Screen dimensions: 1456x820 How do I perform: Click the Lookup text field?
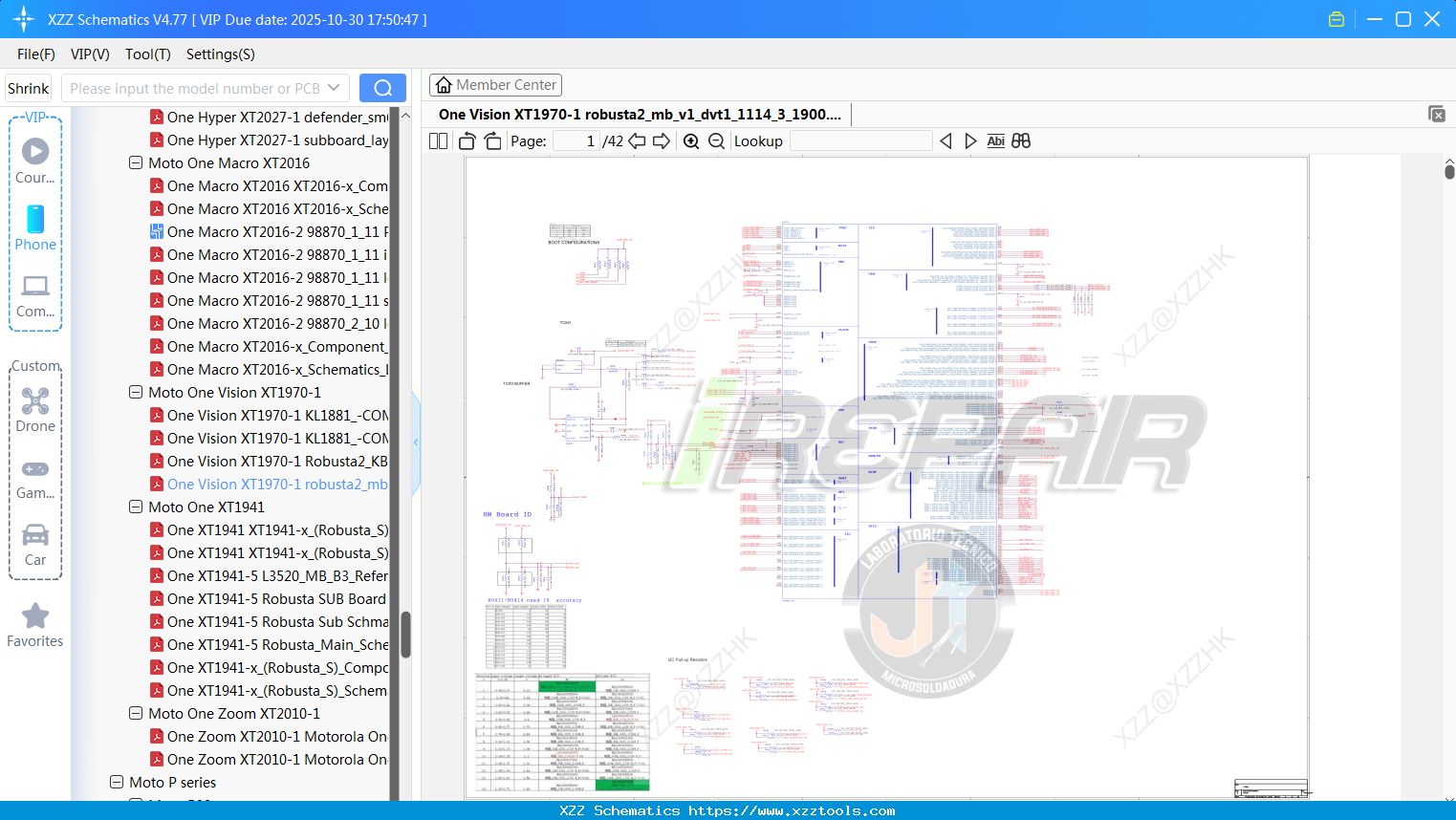pos(860,141)
